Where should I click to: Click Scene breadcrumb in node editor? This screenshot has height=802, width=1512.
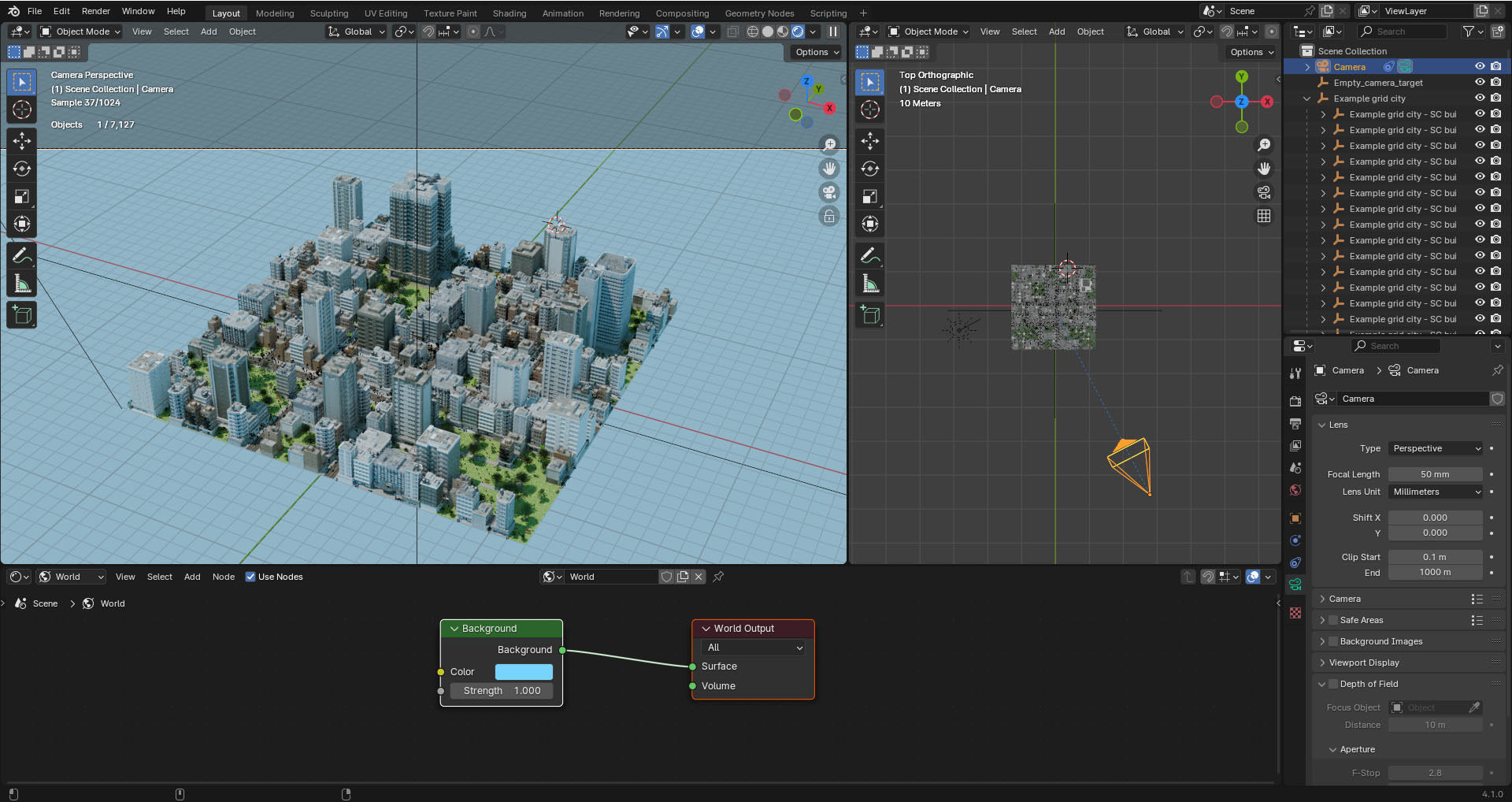(x=45, y=603)
